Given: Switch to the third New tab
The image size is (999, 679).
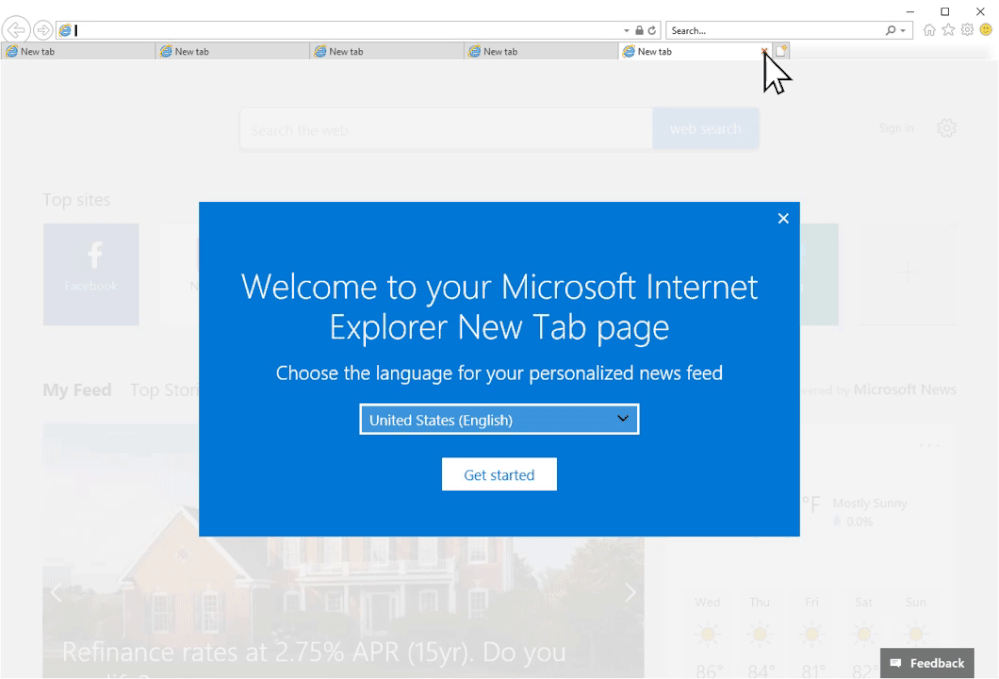Looking at the screenshot, I should pyautogui.click(x=386, y=52).
